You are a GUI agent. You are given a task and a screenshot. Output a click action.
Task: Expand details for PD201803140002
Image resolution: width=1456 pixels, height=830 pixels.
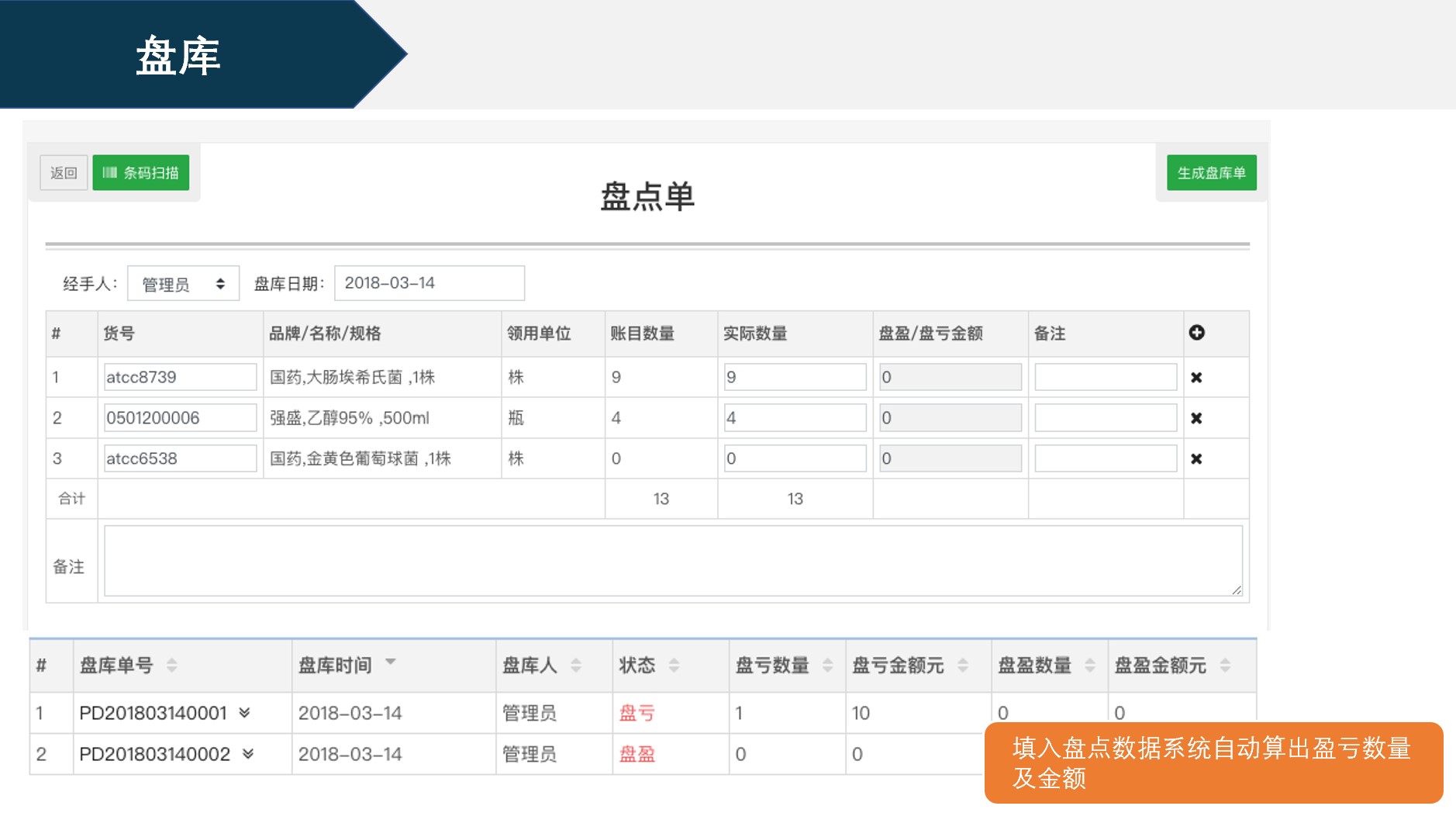coord(248,753)
